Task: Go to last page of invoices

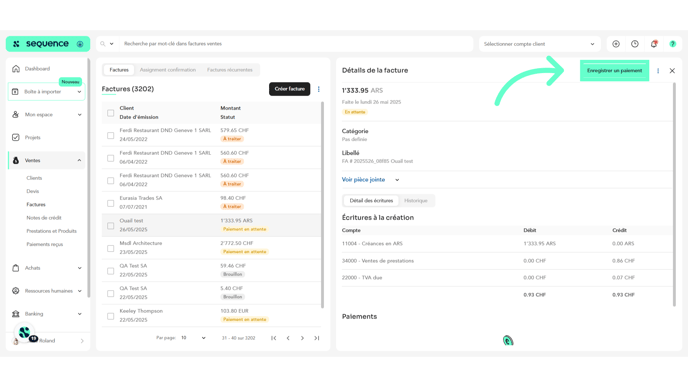Action: pos(317,338)
